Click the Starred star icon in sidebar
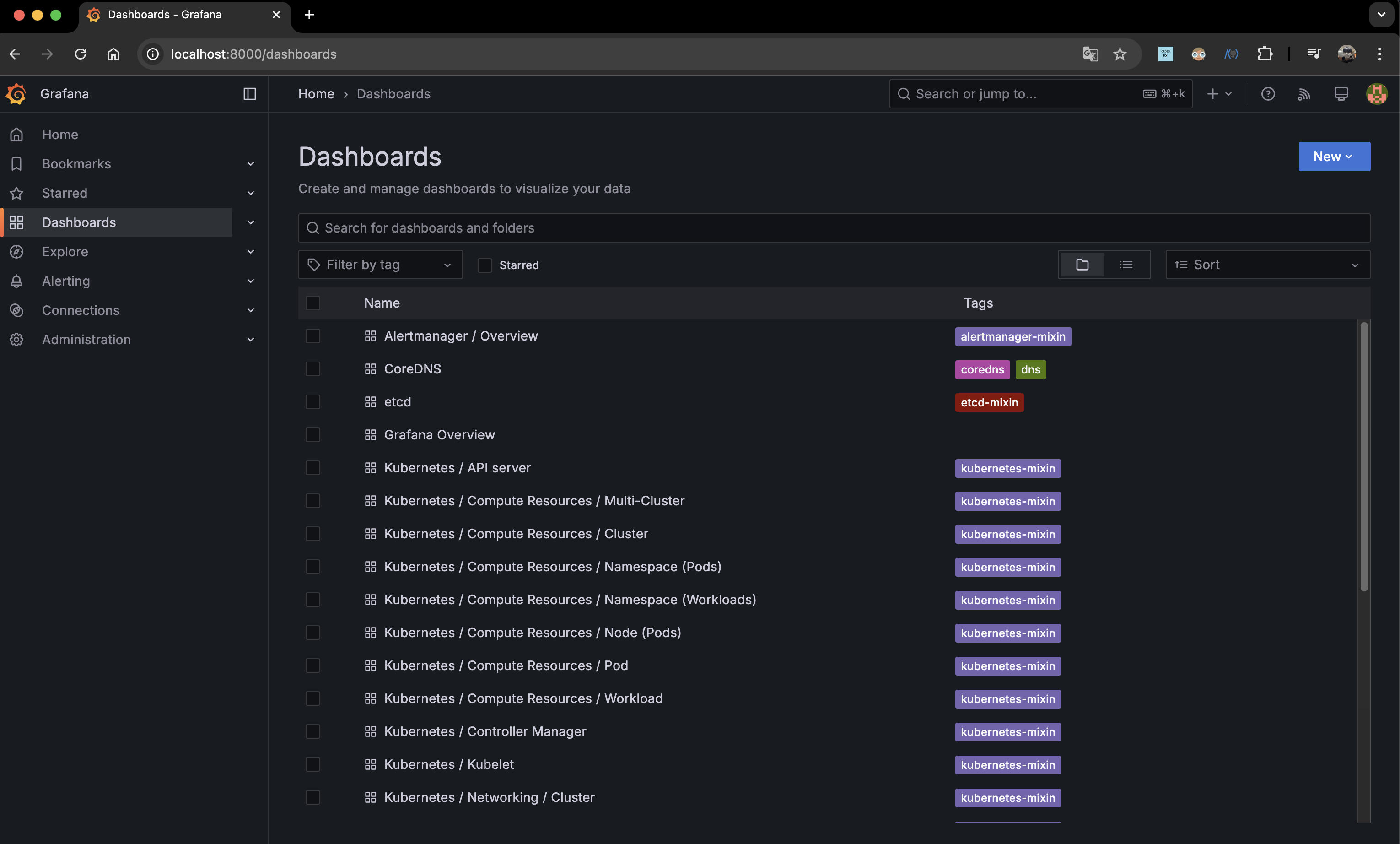 pyautogui.click(x=16, y=193)
